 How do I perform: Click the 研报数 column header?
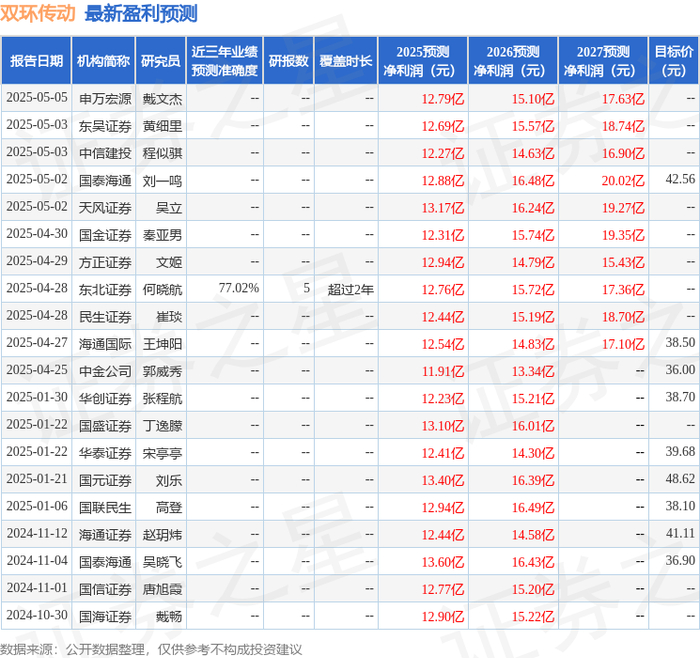pyautogui.click(x=288, y=61)
